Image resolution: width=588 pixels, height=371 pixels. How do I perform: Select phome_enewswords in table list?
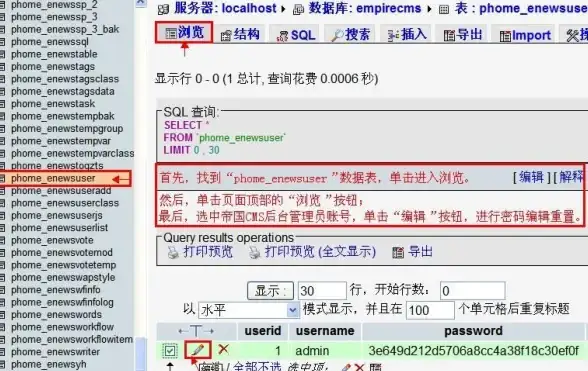pos(56,314)
